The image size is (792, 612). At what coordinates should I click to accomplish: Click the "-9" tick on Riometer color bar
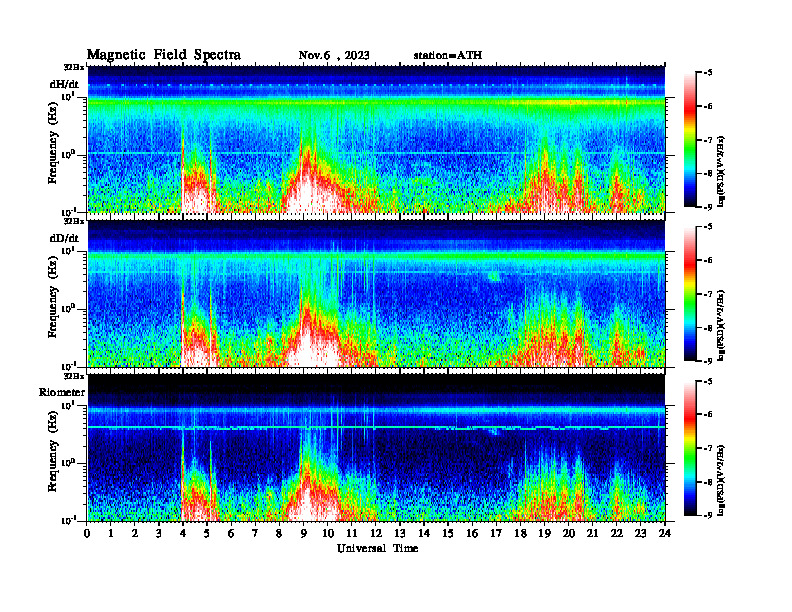click(x=709, y=515)
